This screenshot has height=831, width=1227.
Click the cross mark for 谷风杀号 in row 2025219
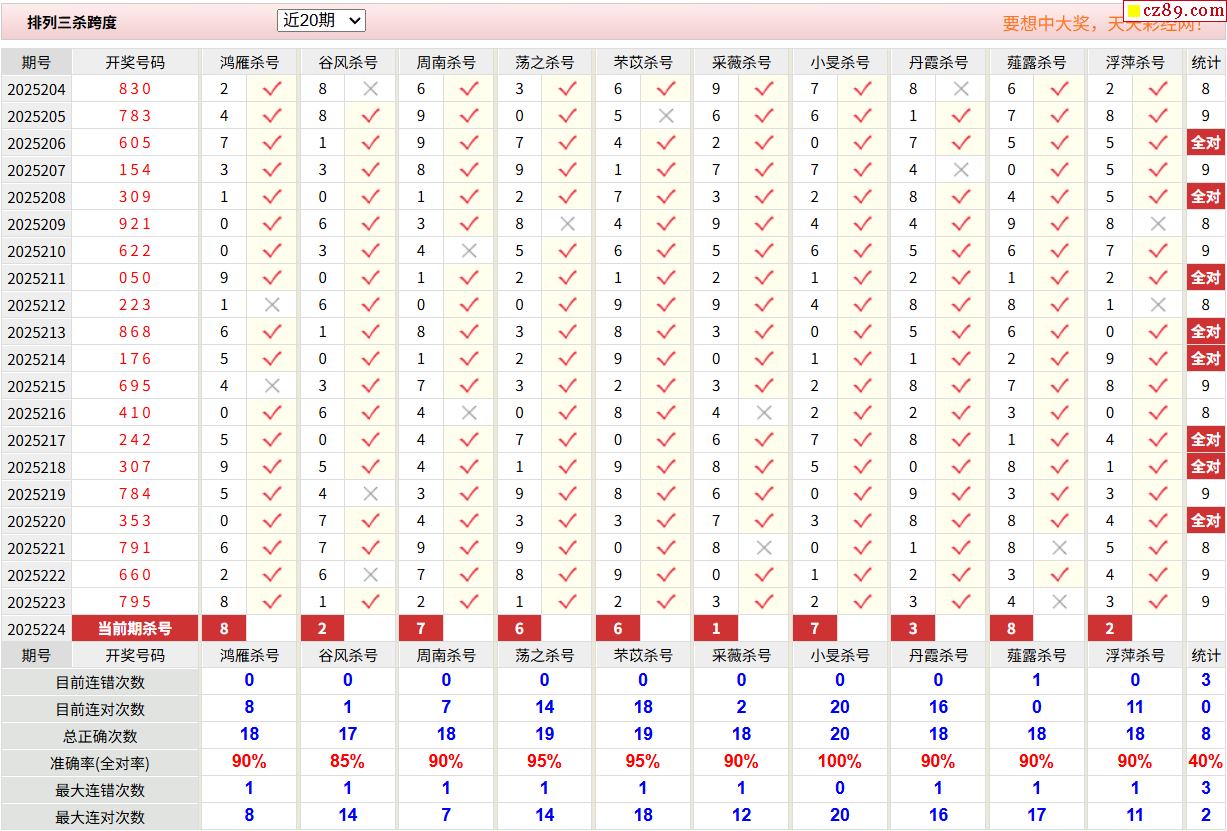370,494
